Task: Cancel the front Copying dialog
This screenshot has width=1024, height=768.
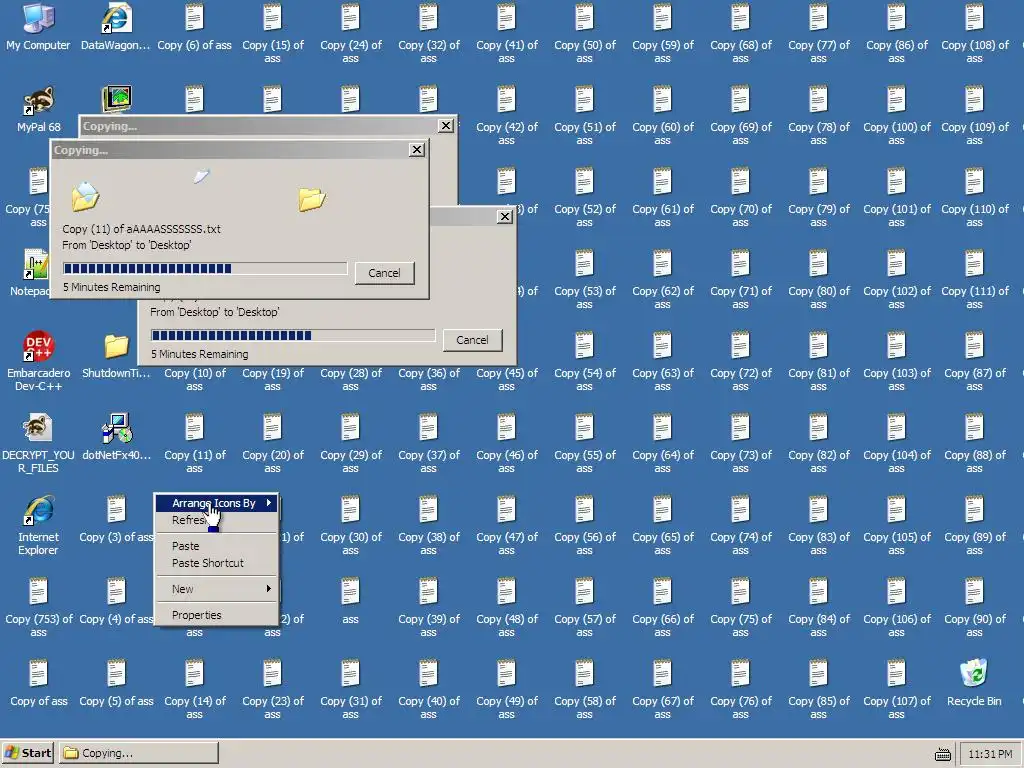Action: (384, 273)
